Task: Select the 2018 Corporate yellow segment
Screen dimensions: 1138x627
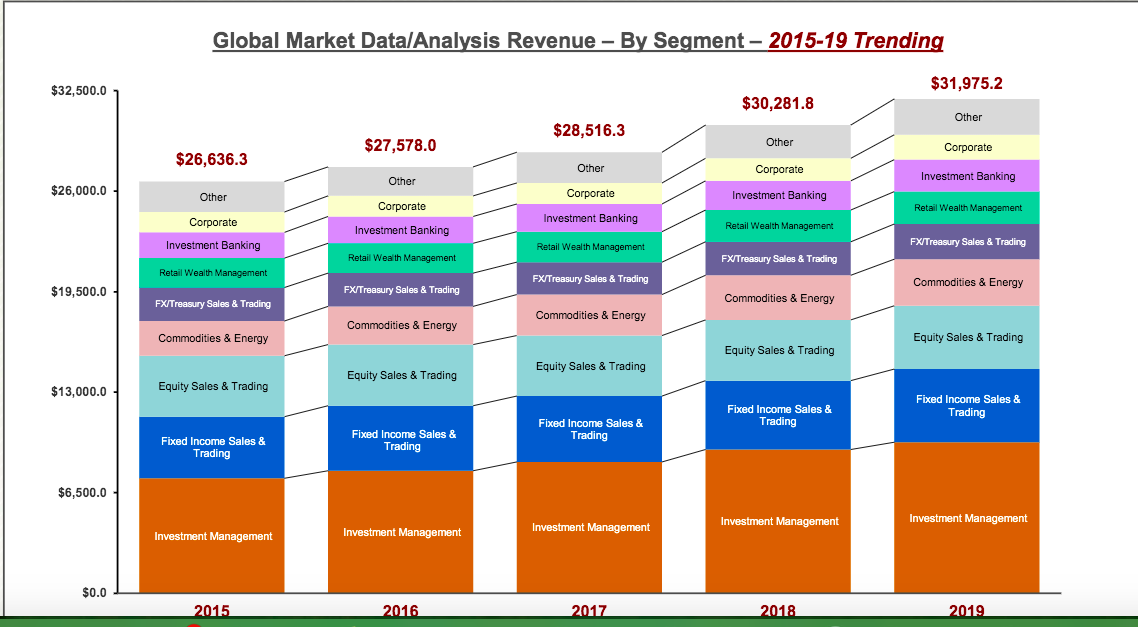Action: click(778, 169)
